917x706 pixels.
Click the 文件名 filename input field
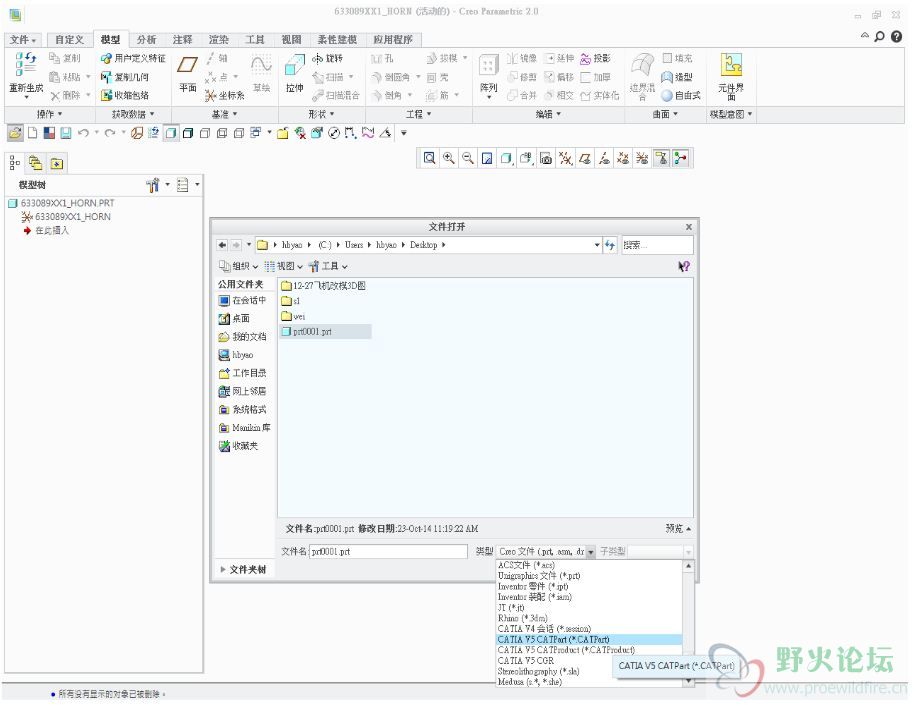coord(388,551)
